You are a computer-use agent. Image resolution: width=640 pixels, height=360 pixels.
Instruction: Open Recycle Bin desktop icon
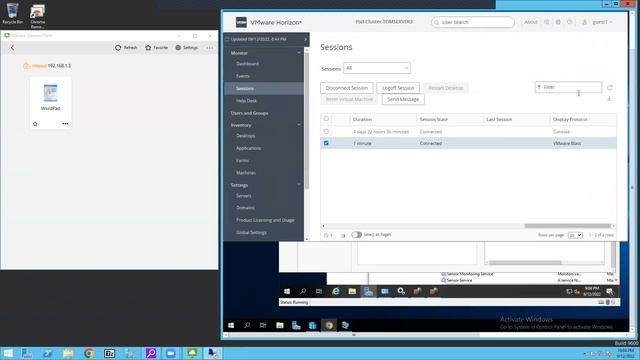[12, 13]
